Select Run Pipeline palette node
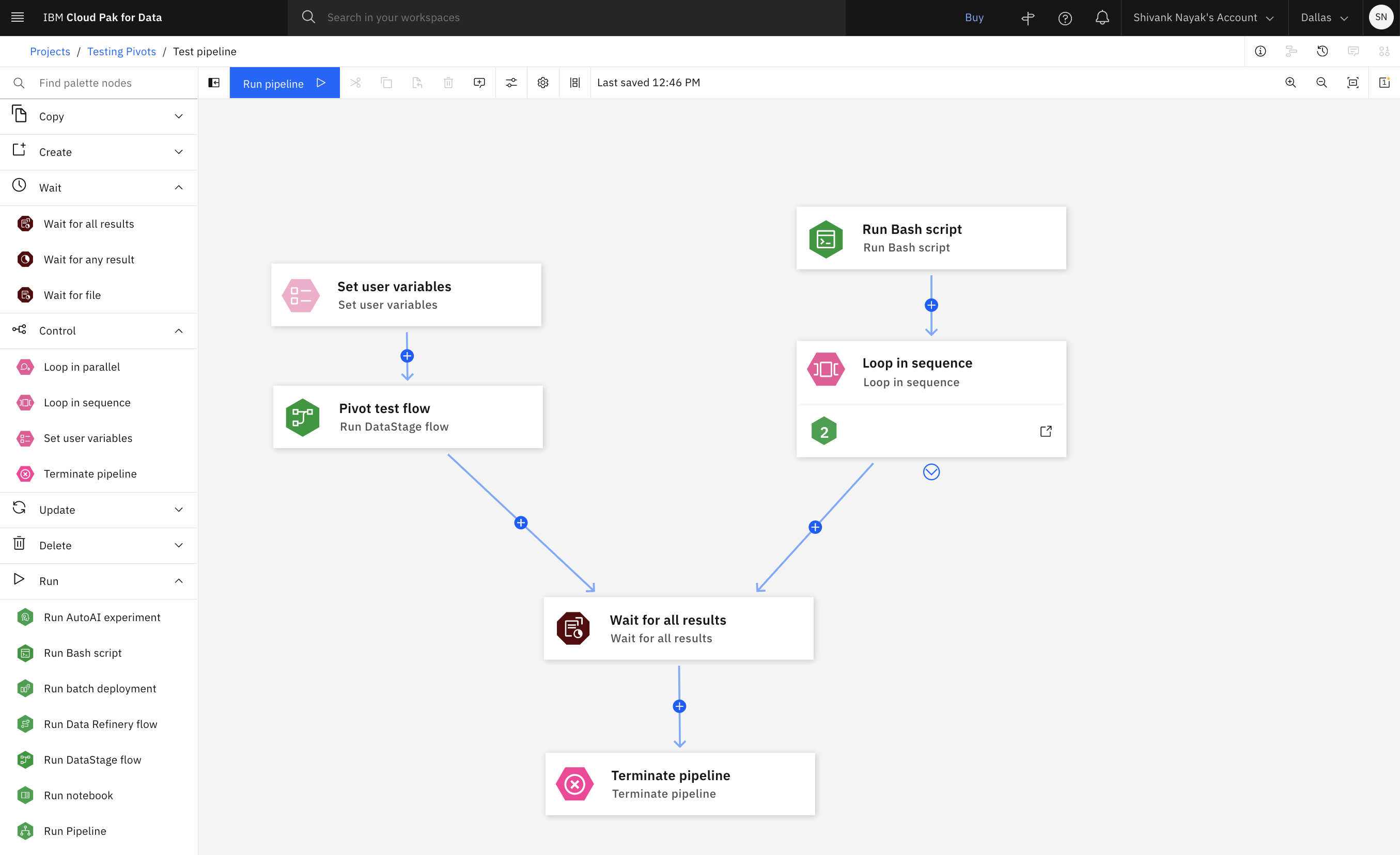Screen dimensions: 1400x855 pos(99,831)
